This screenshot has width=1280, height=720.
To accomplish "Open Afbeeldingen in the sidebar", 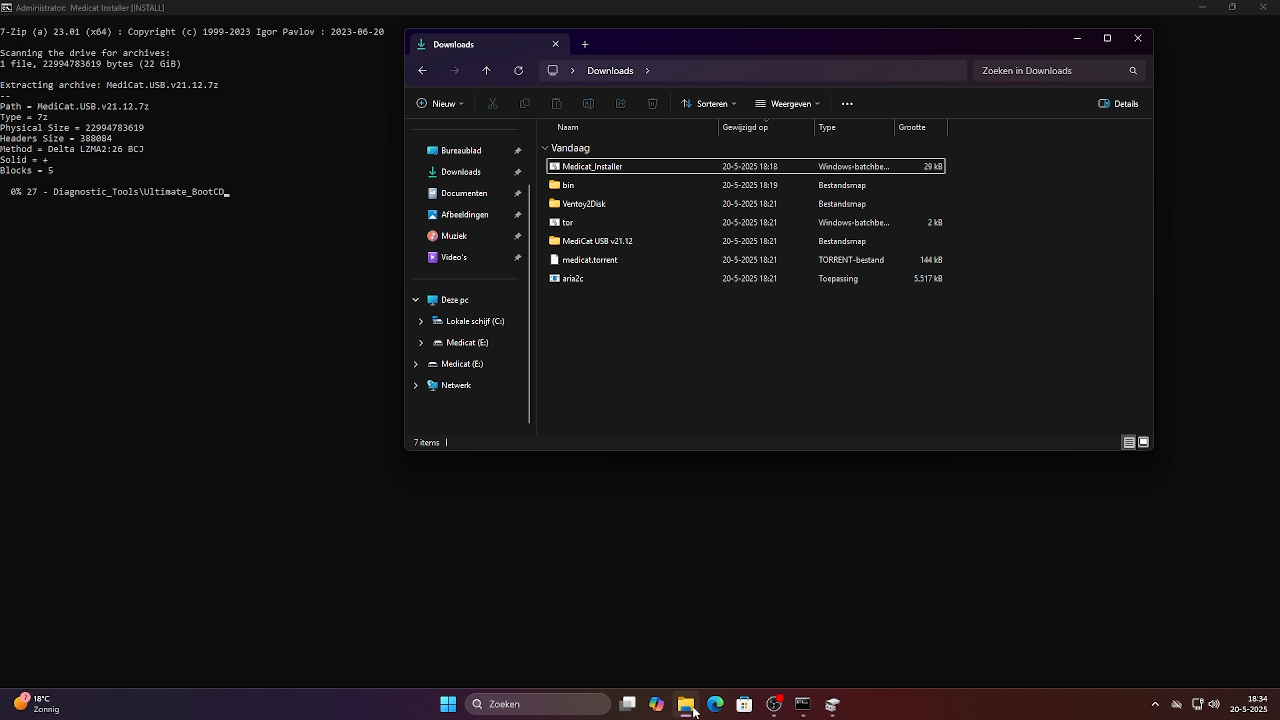I will coord(465,215).
